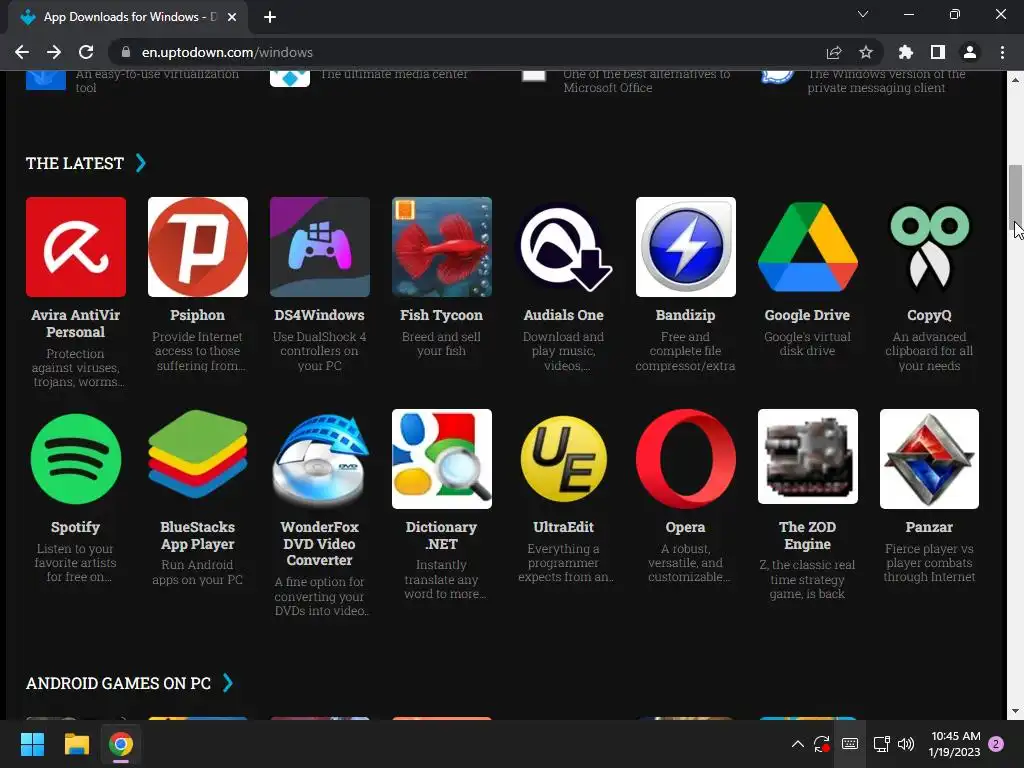
Task: Open the Bandizip title link
Action: pos(685,315)
